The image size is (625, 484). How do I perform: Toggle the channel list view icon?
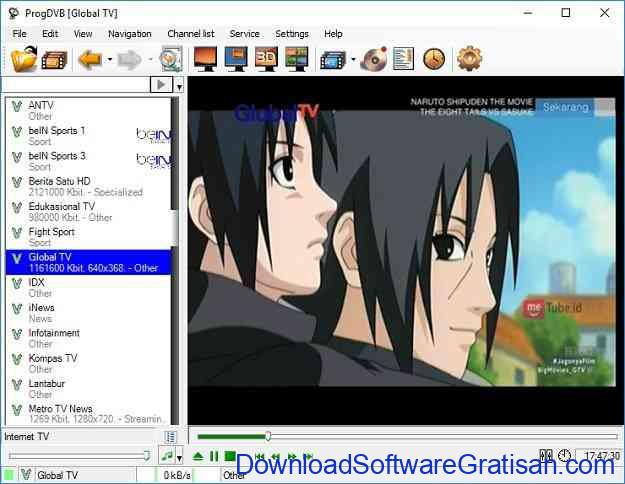(x=170, y=437)
